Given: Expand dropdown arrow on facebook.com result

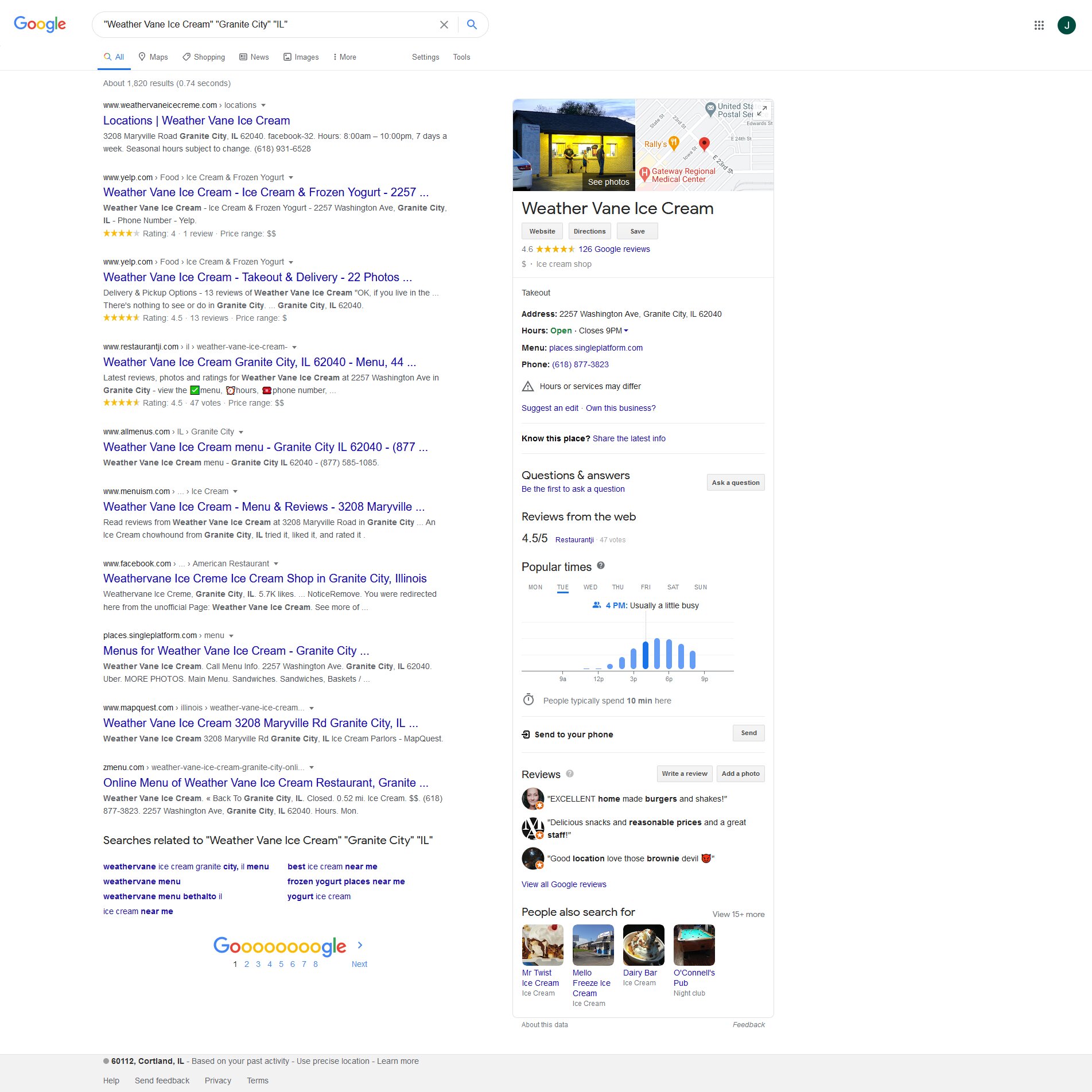Looking at the screenshot, I should 276,564.
